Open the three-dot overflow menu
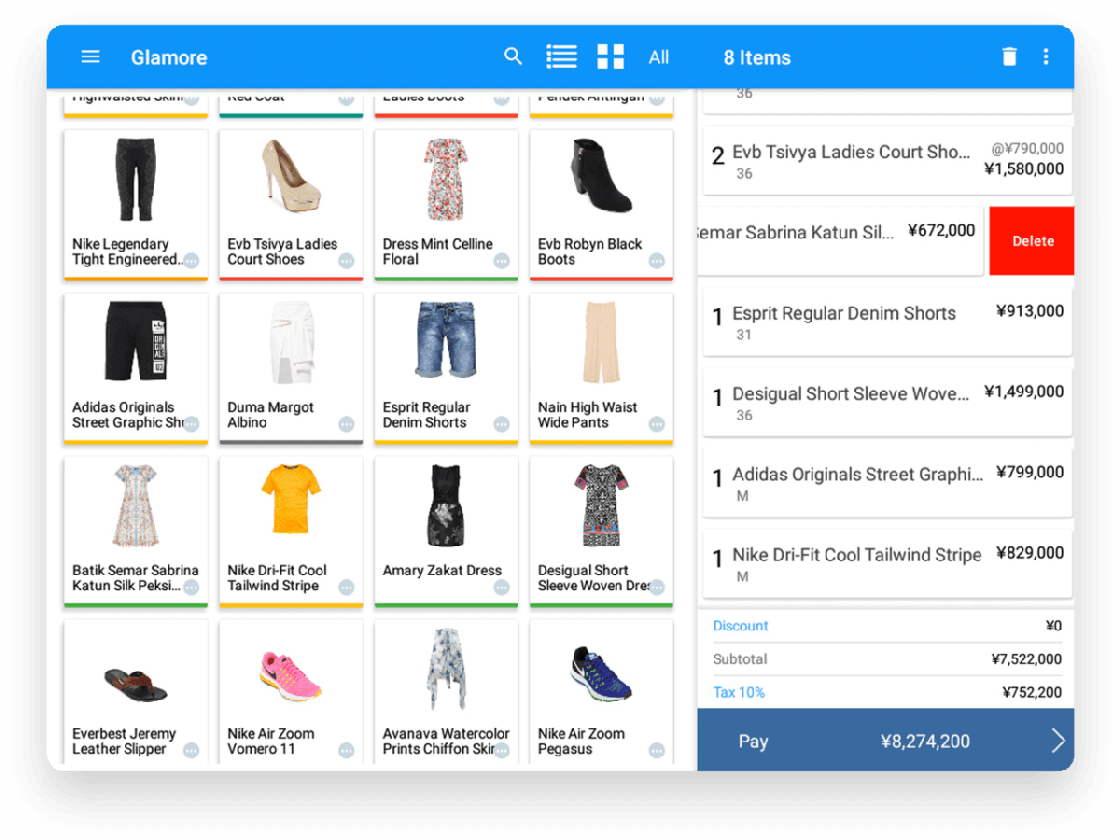Image resolution: width=1120 pixels, height=840 pixels. [1046, 57]
